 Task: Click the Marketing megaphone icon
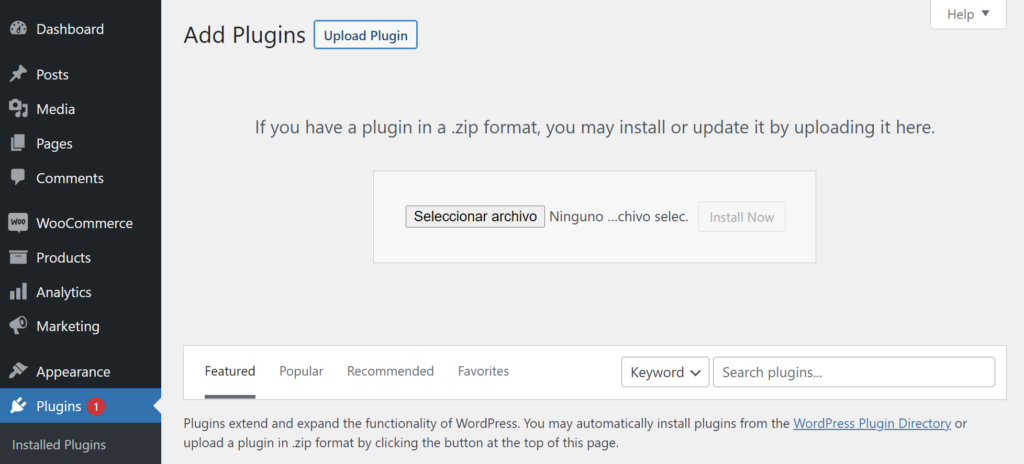pyautogui.click(x=18, y=327)
